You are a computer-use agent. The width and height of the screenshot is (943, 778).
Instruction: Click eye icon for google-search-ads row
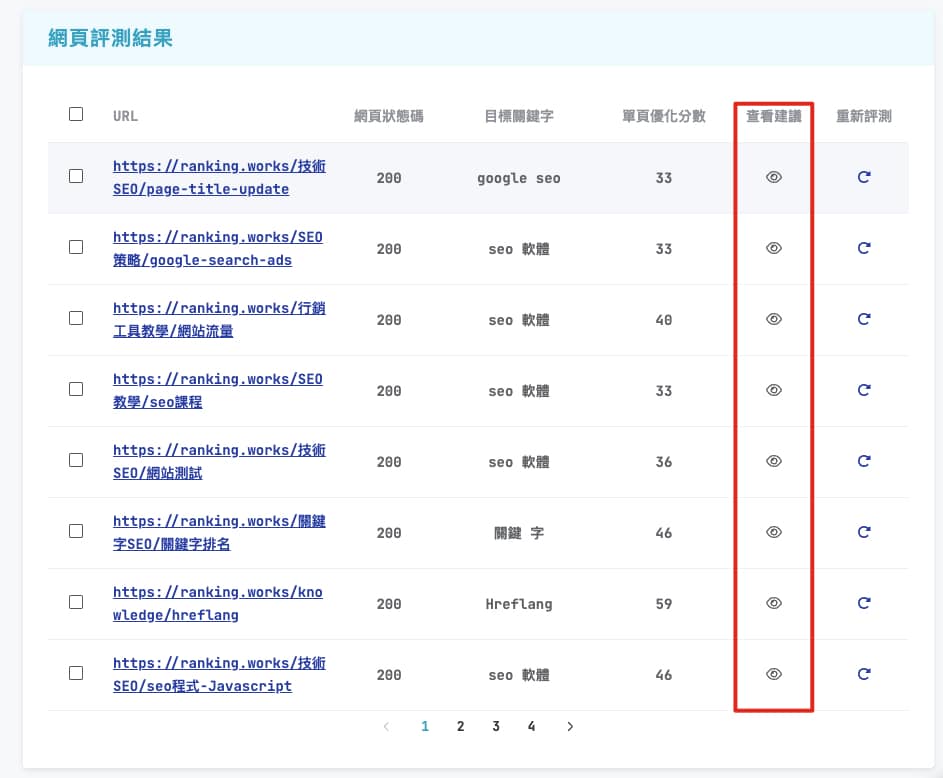(x=773, y=248)
